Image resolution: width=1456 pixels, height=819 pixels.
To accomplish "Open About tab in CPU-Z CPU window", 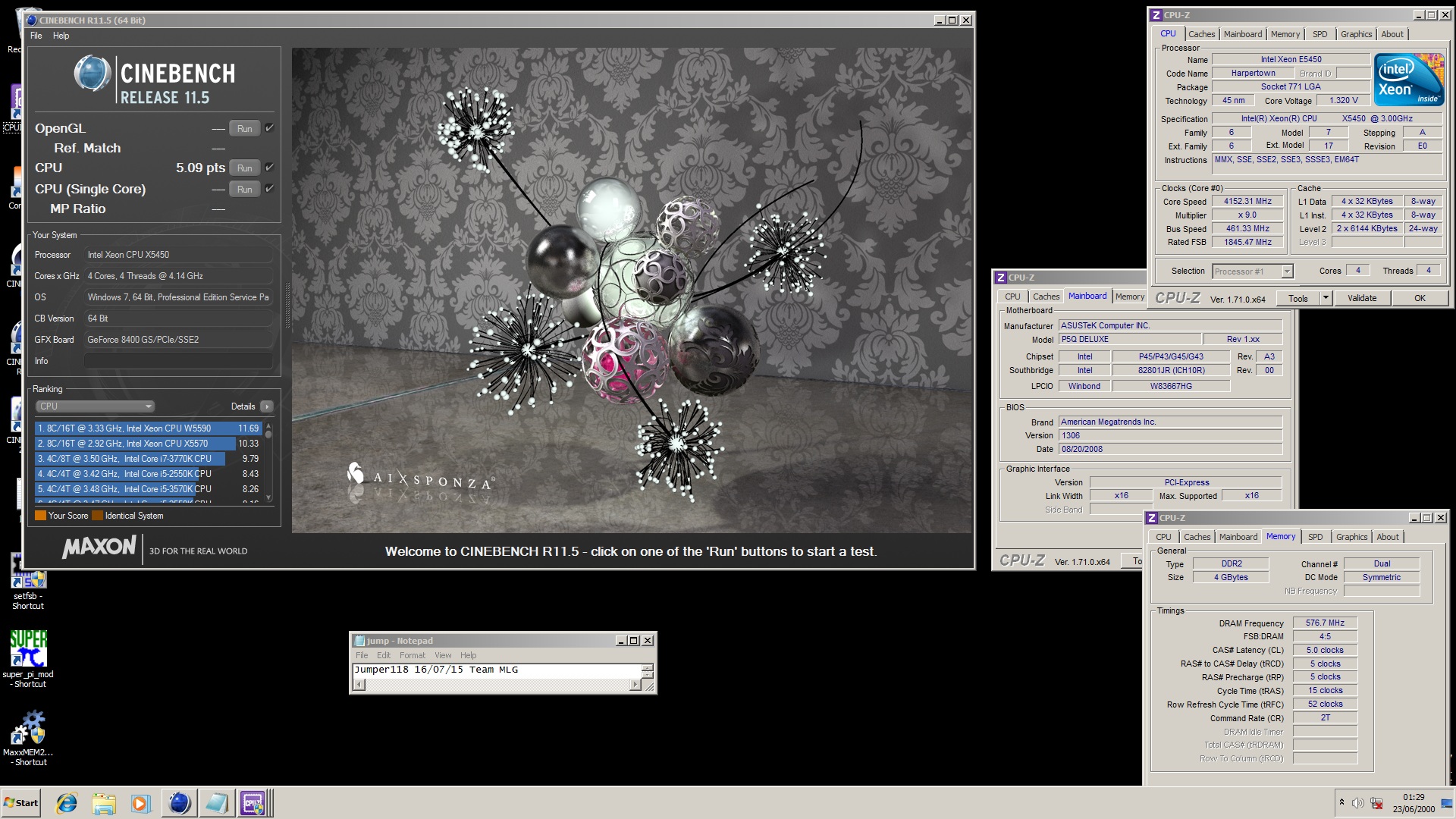I will click(1392, 34).
